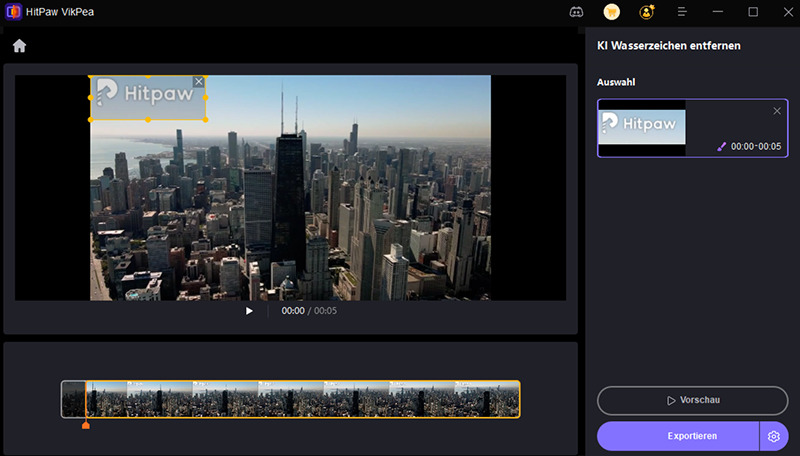This screenshot has height=456, width=800.
Task: Click the HitPaw VikPea app logo
Action: 13,12
